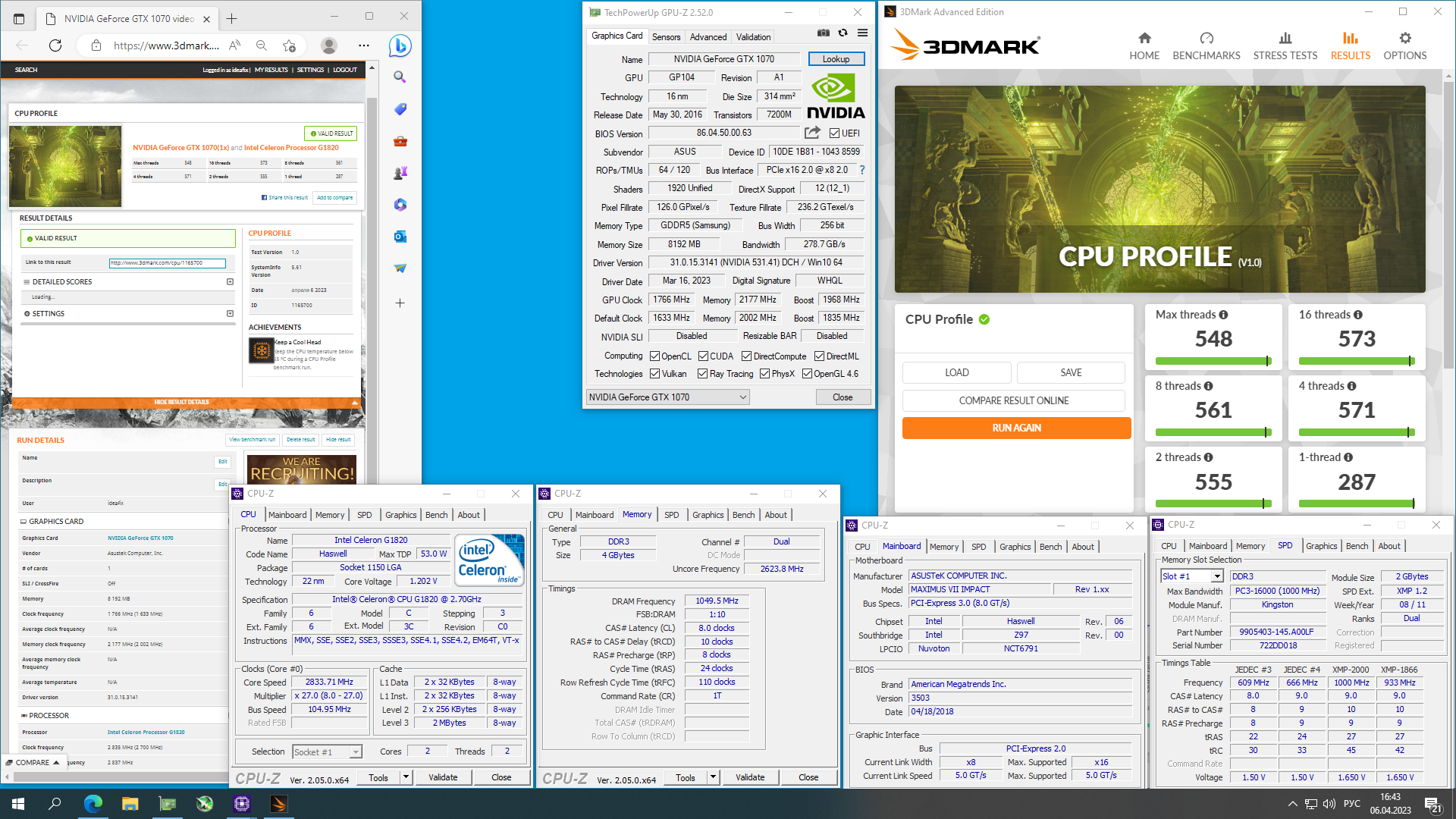Open the Edge sidebar Tools briefcase icon
This screenshot has height=819, width=1456.
pos(400,141)
